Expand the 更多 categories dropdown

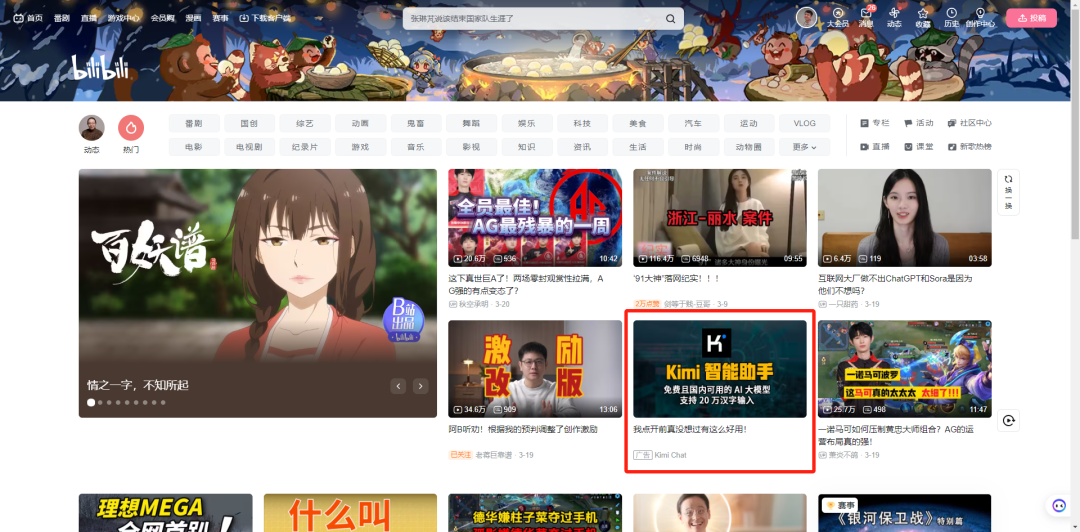[804, 147]
